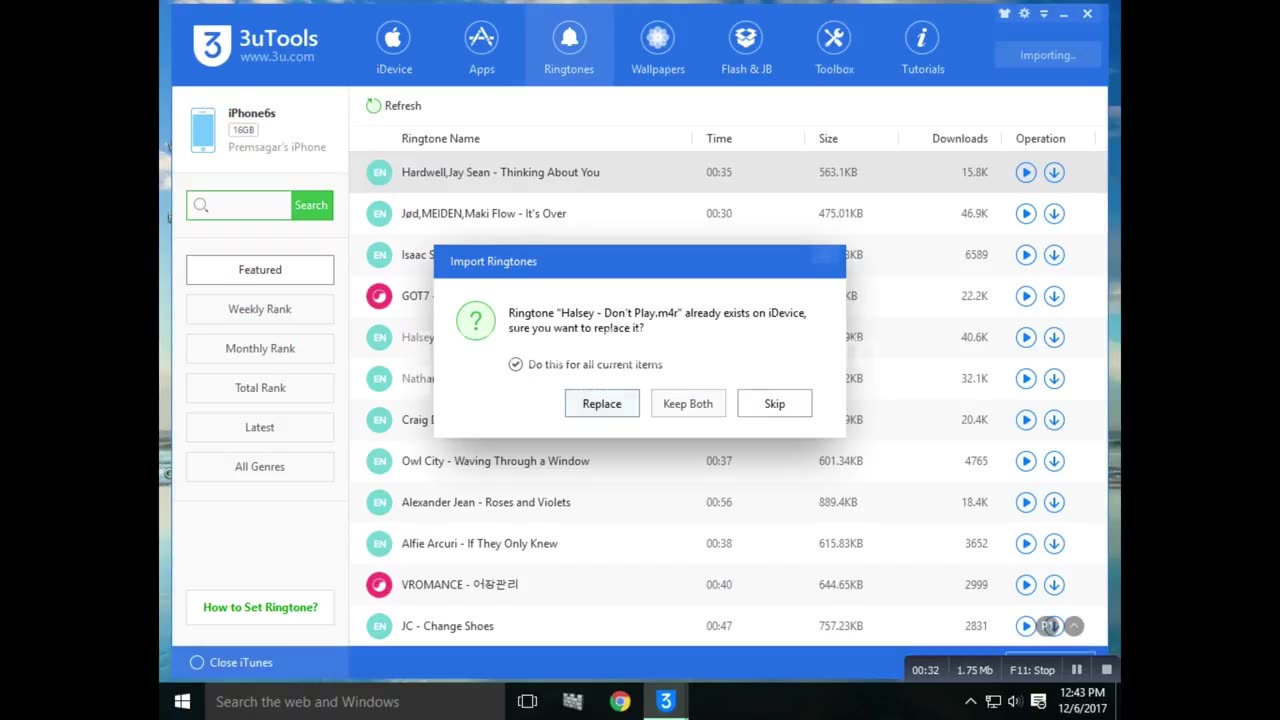
Task: Click Skip in Import Ringtones dialog
Action: pyautogui.click(x=775, y=404)
